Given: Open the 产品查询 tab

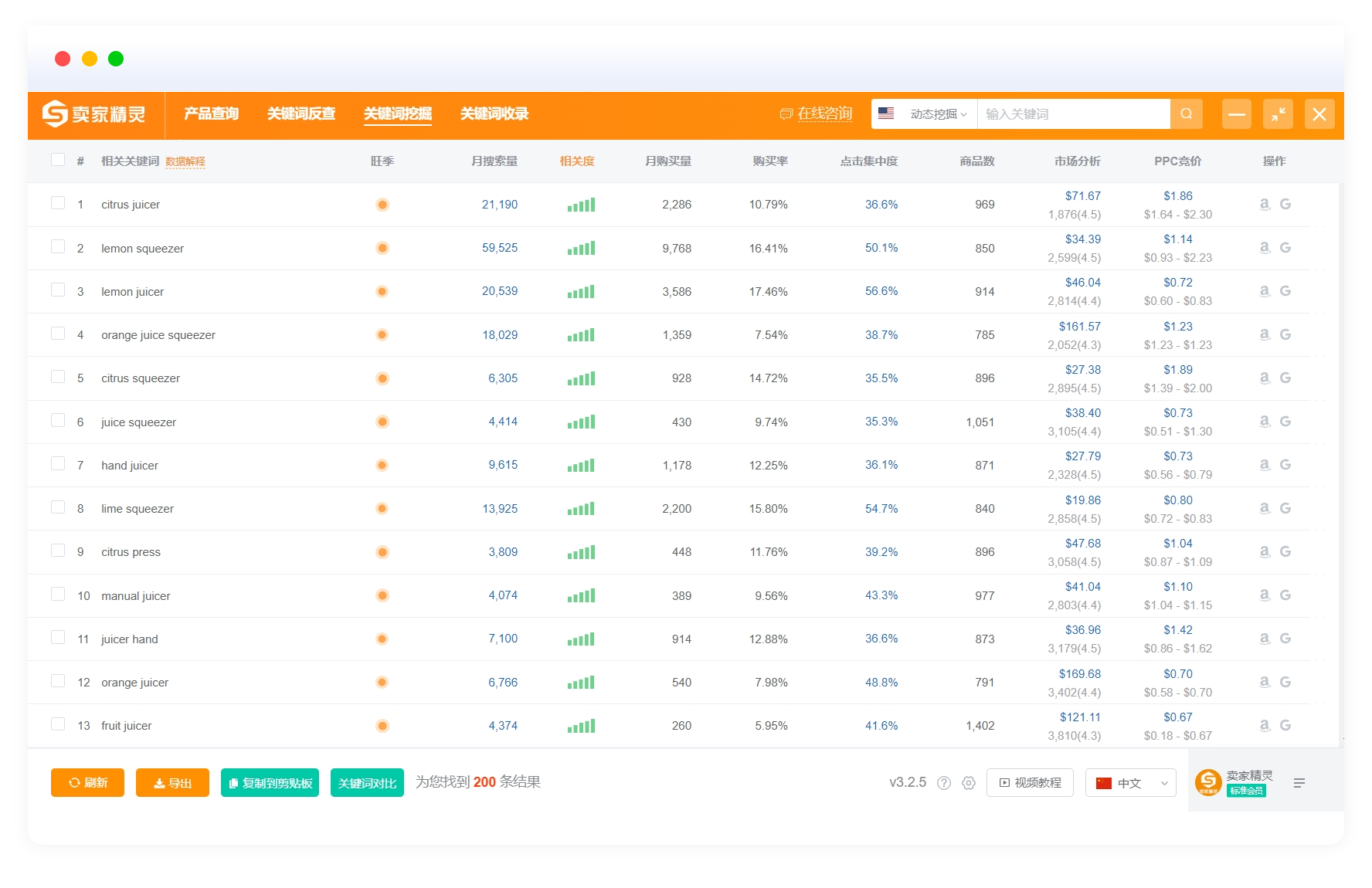Looking at the screenshot, I should click(x=212, y=114).
